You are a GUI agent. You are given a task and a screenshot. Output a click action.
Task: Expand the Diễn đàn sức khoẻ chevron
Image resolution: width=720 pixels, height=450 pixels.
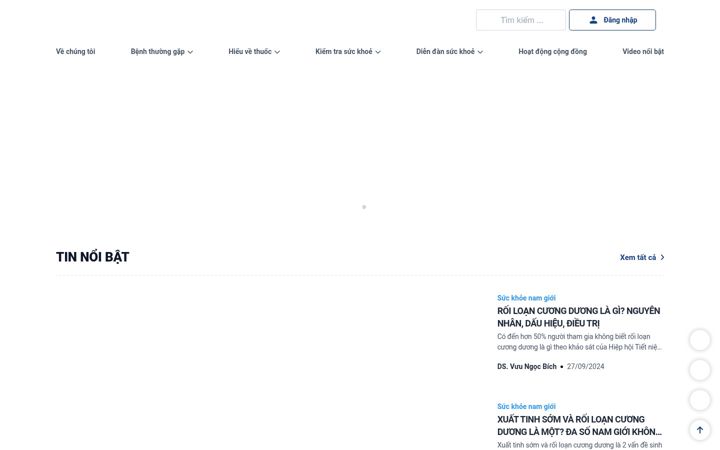coord(480,52)
